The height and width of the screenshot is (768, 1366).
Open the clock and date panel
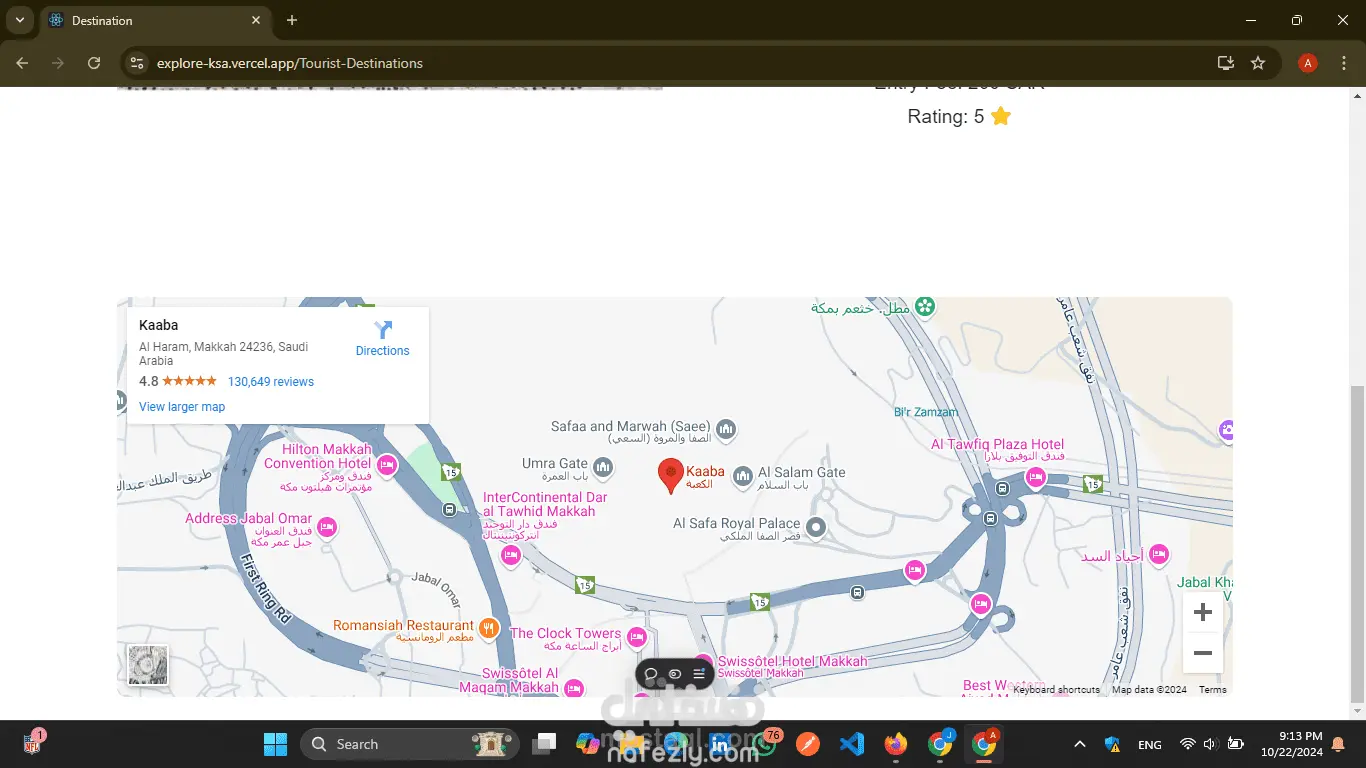pos(1292,744)
